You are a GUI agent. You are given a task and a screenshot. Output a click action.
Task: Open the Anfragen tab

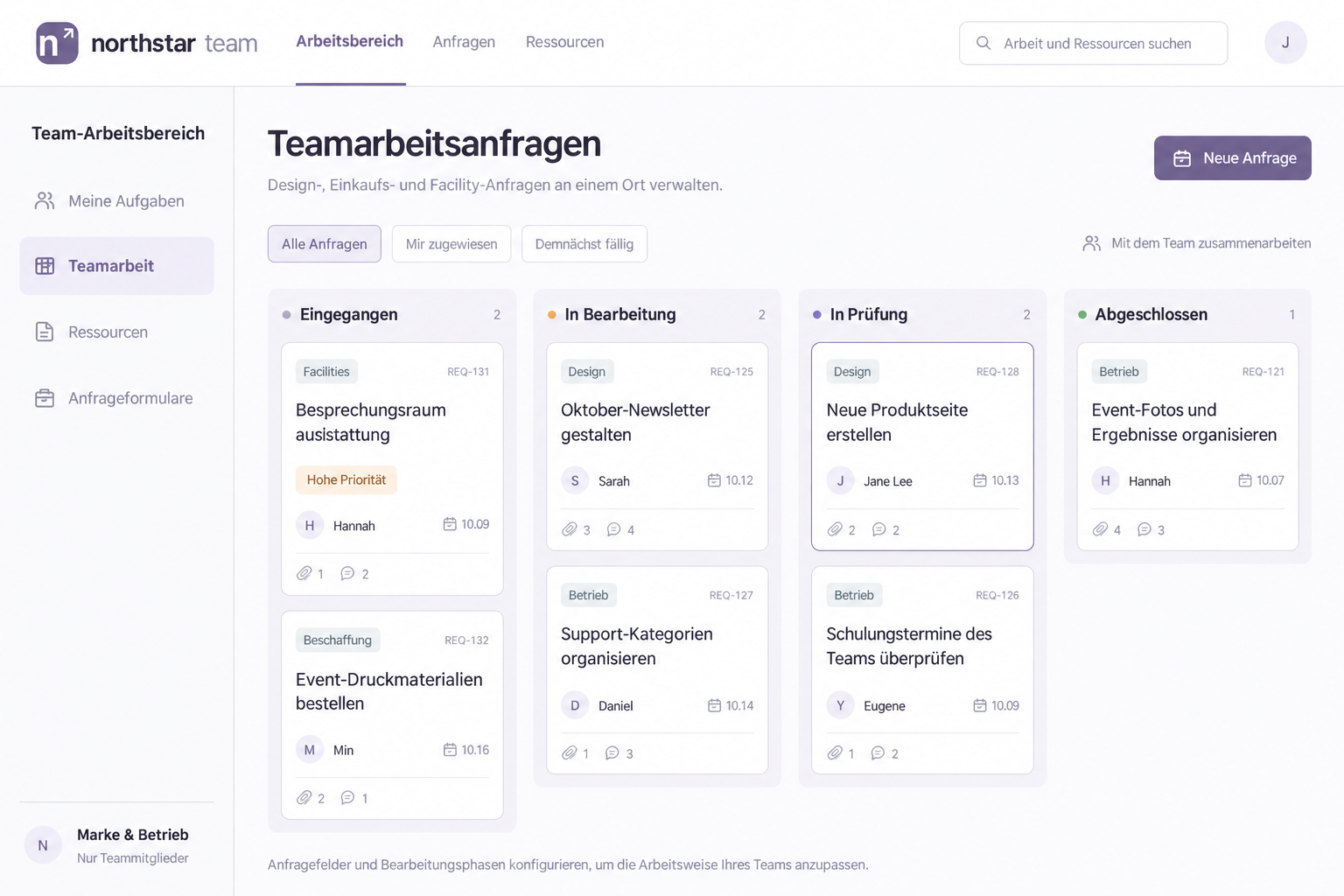[464, 42]
